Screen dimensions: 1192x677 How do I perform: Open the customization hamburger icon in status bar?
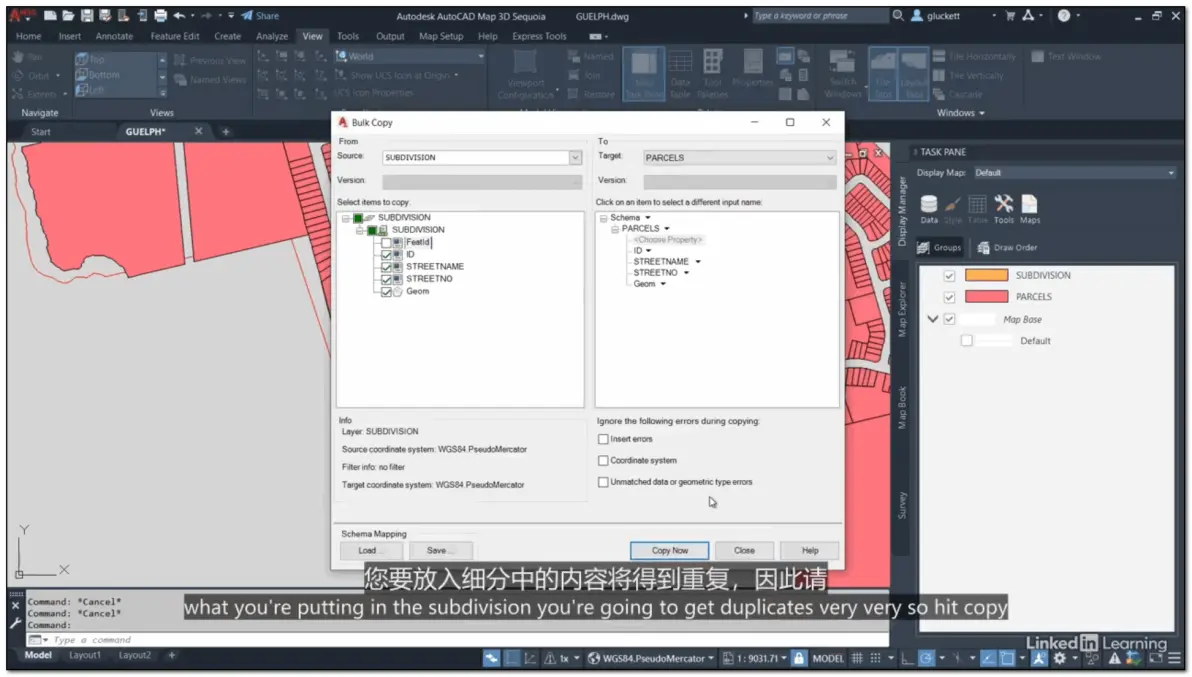pyautogui.click(x=1175, y=658)
